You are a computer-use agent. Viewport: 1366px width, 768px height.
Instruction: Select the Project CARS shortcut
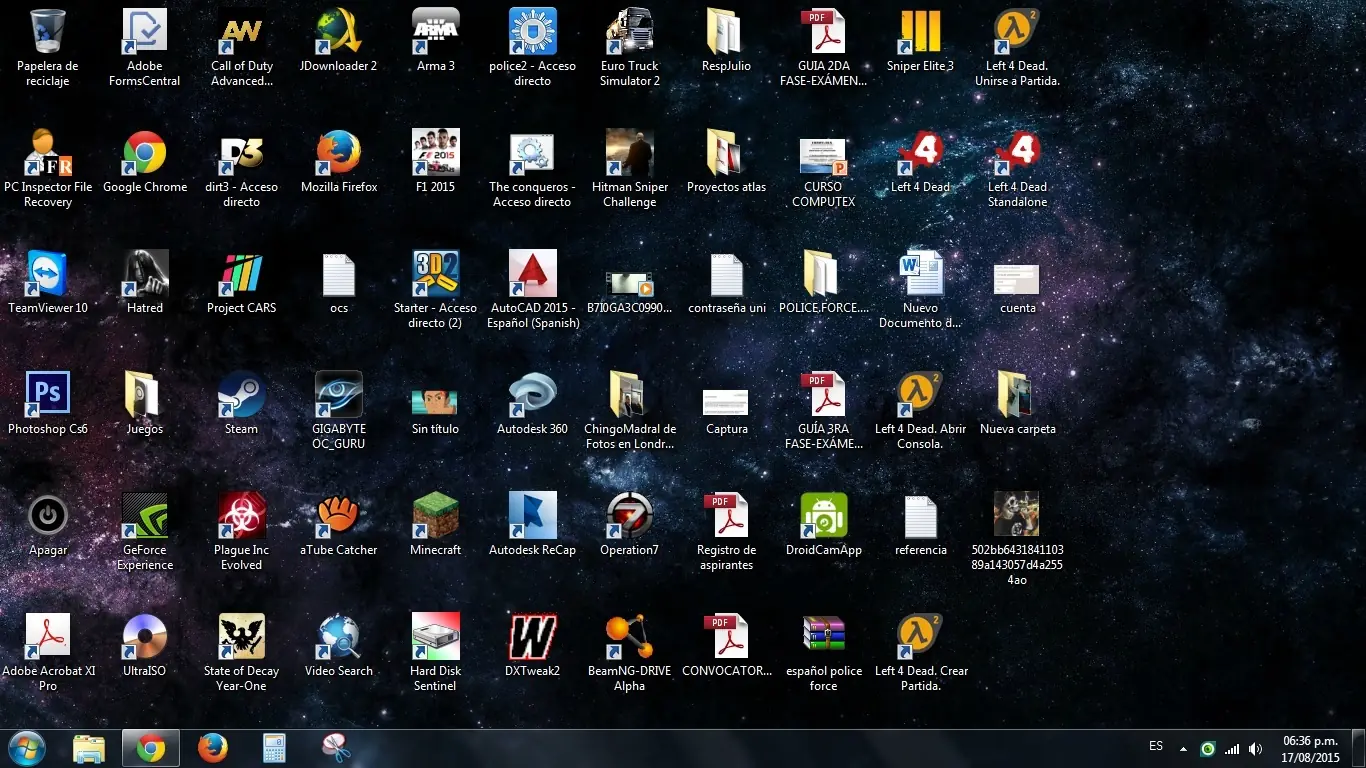pos(242,274)
